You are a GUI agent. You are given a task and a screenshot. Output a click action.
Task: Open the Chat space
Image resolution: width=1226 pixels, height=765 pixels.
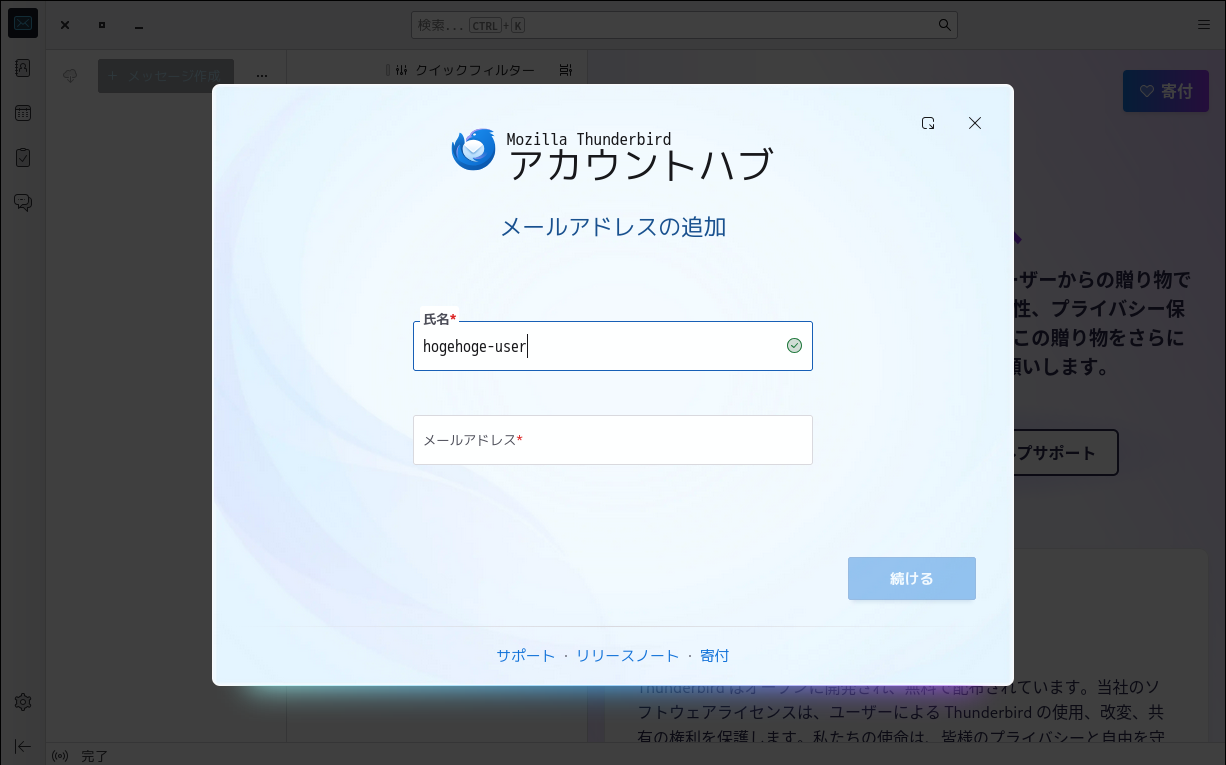[23, 203]
